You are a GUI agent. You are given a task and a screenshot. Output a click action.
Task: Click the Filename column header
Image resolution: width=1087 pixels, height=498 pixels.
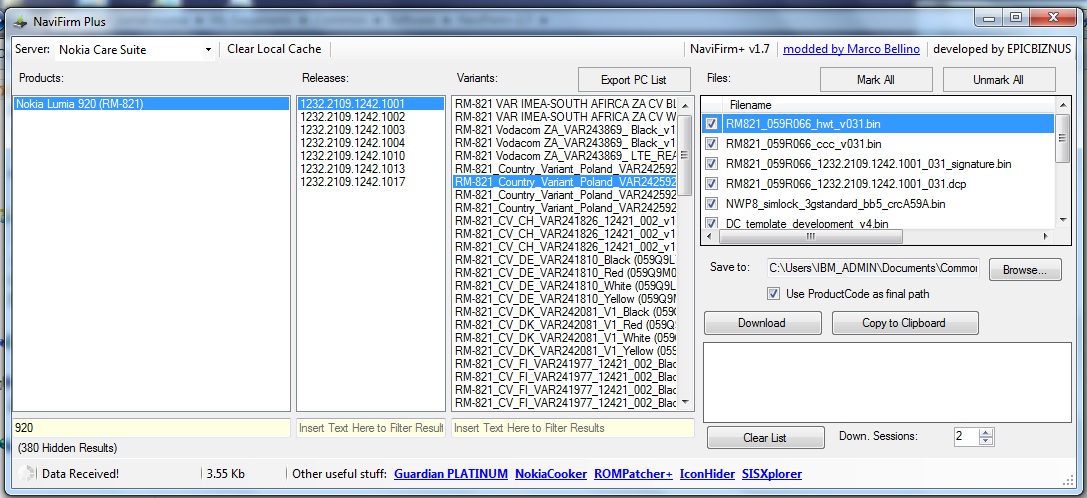[x=889, y=105]
